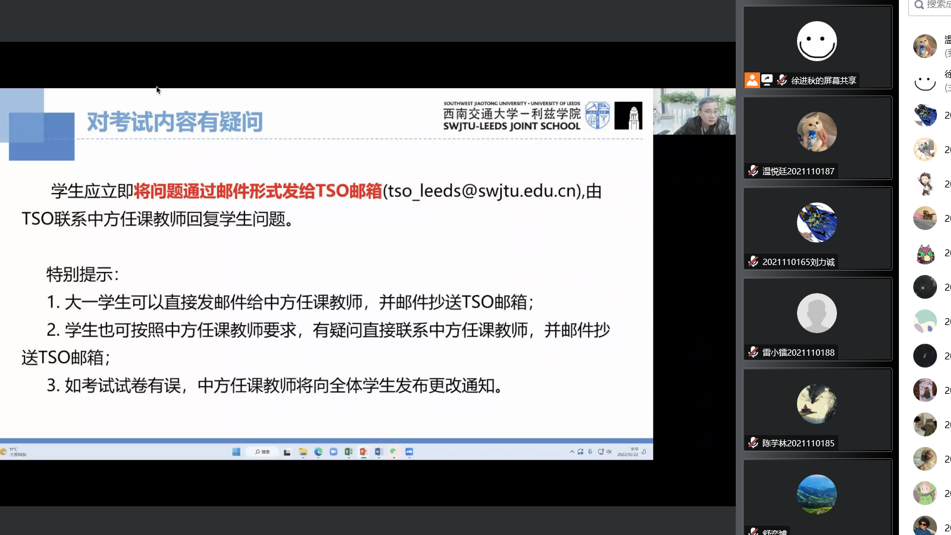
Task: Click muted mic icon beside 陈芋林2021110185
Action: coord(753,443)
